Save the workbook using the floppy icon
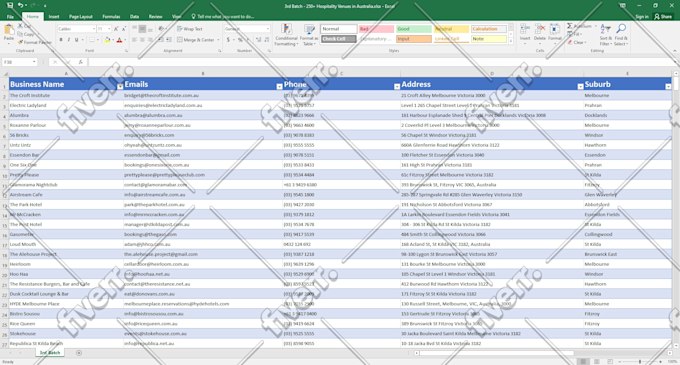This screenshot has width=680, height=365. 10,5
